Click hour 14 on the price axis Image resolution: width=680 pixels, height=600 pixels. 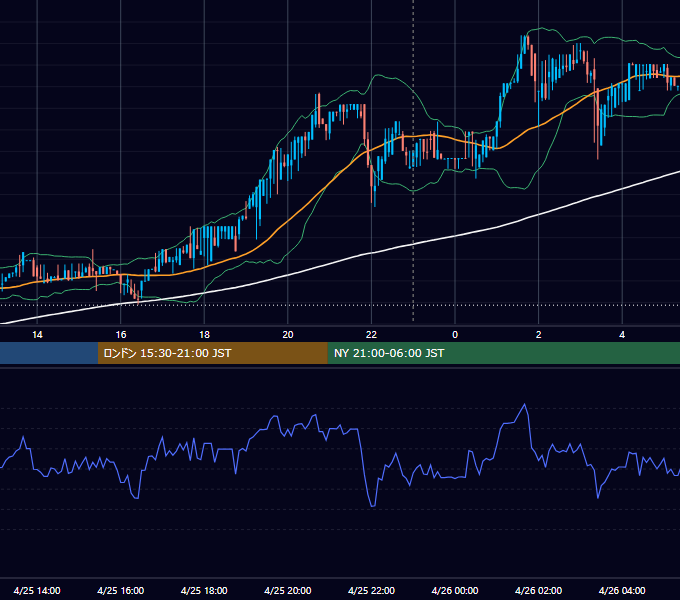37,335
